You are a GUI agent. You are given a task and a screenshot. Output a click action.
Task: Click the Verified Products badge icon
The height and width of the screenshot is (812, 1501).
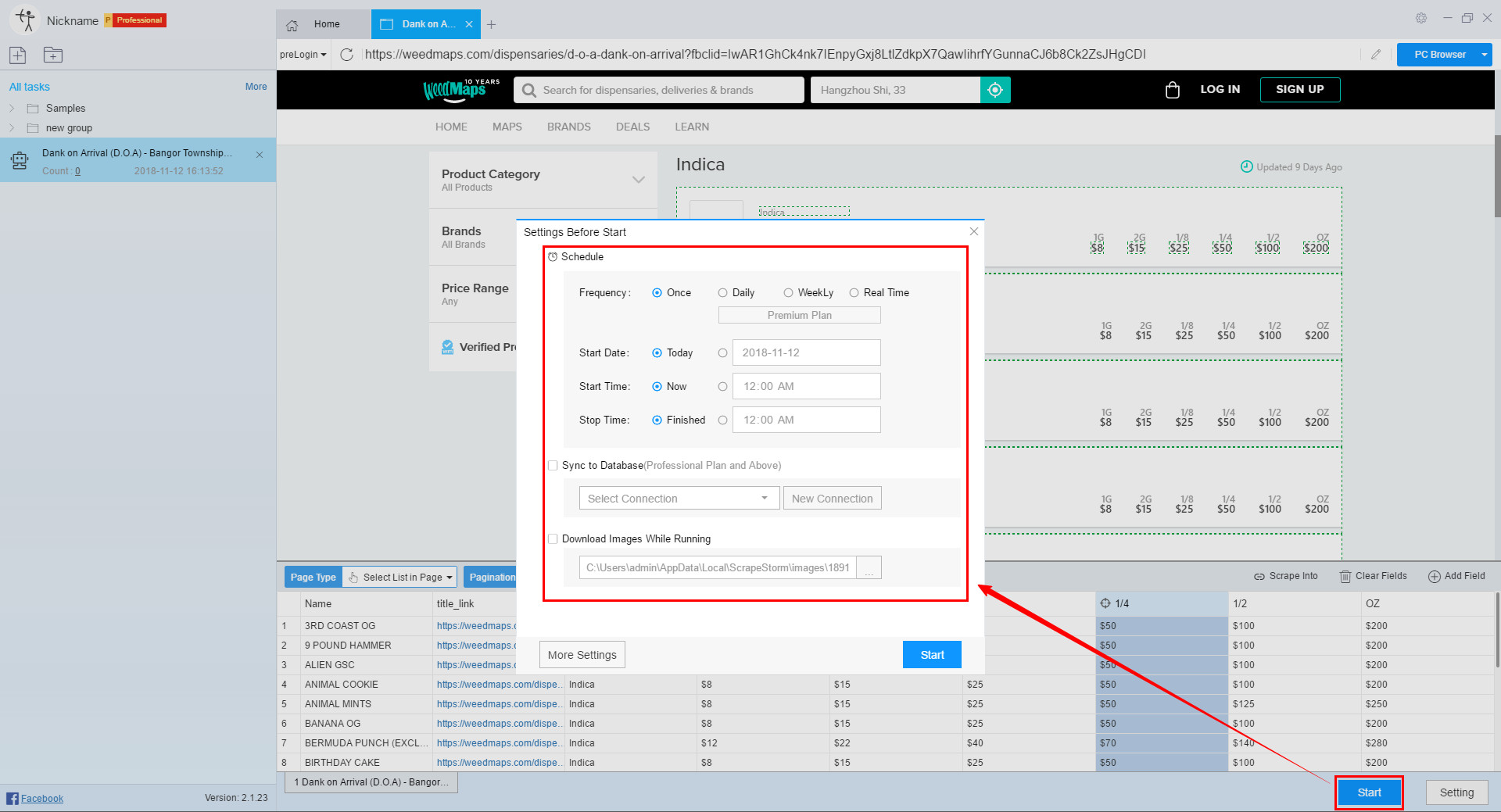tap(447, 347)
